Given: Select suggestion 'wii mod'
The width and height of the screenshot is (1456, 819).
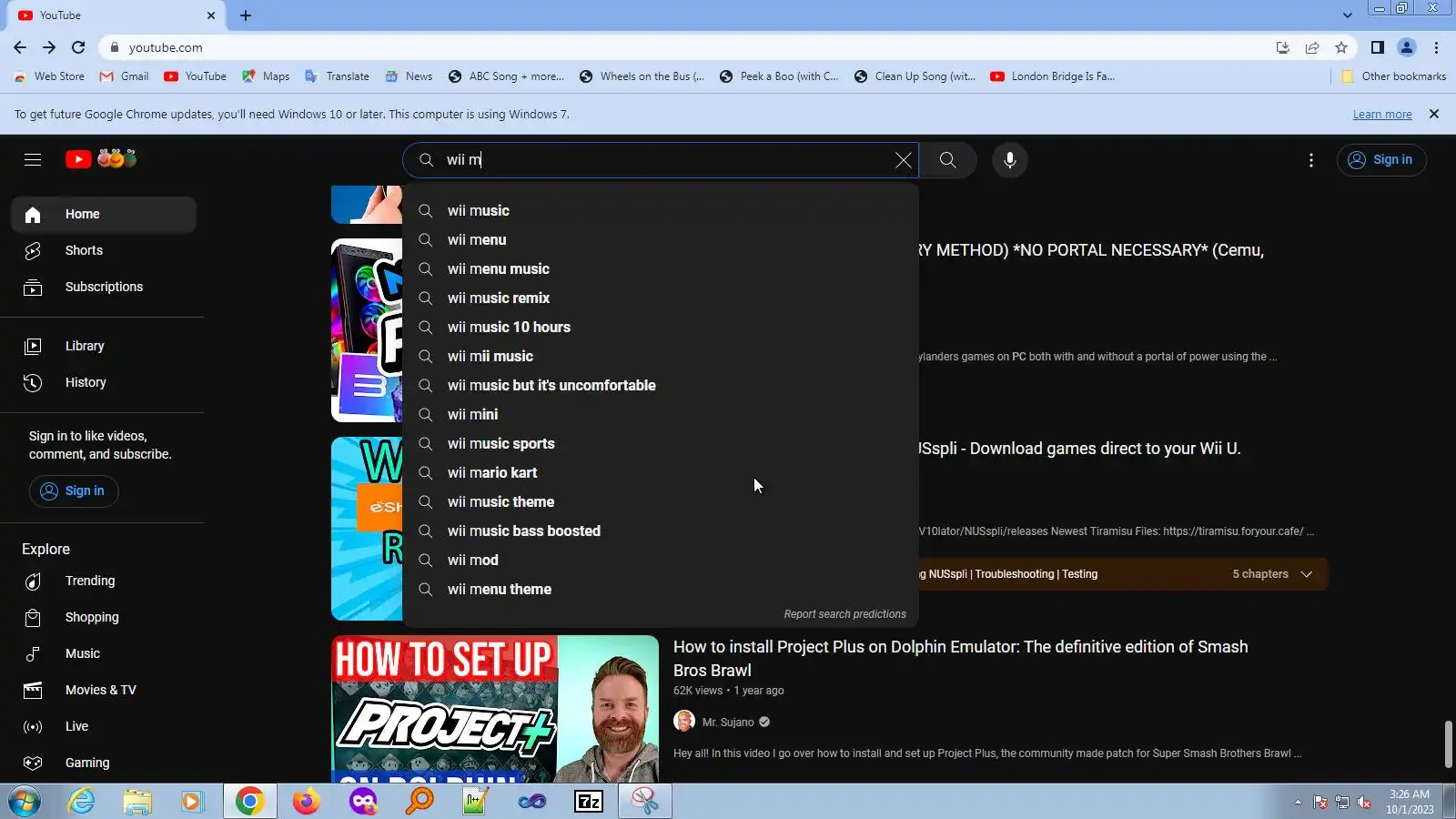Looking at the screenshot, I should (x=661, y=561).
